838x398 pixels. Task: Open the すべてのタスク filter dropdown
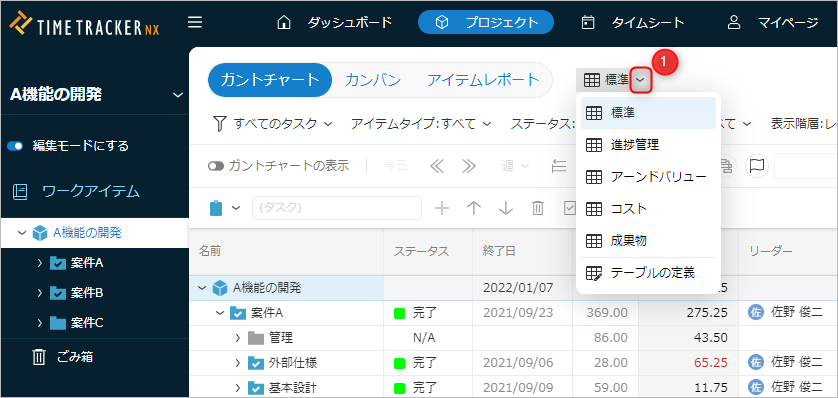point(273,124)
